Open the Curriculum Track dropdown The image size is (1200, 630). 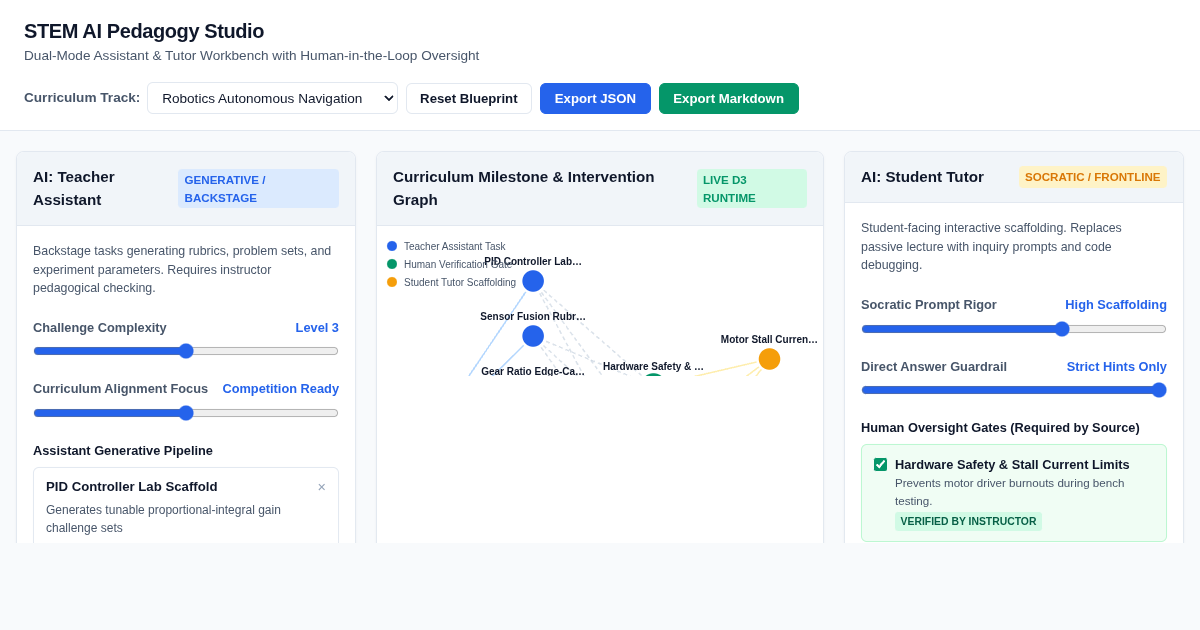click(x=272, y=98)
